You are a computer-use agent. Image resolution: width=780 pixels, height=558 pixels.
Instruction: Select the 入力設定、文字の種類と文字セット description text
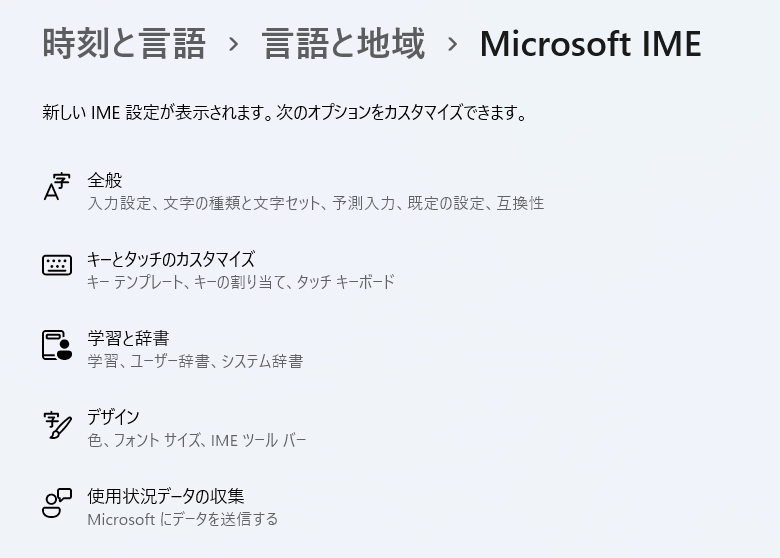point(204,203)
